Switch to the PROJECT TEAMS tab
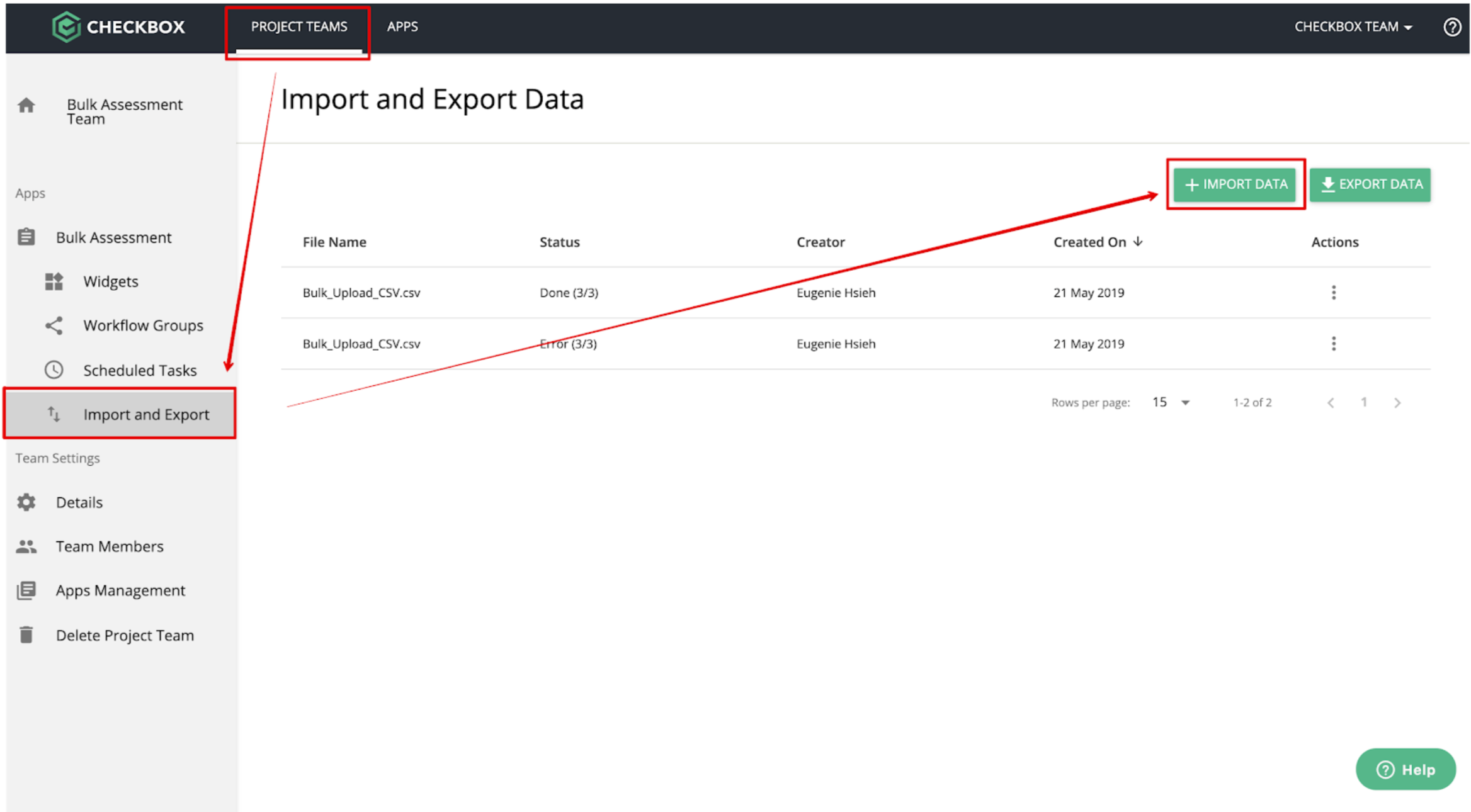The width and height of the screenshot is (1471, 812). pos(299,27)
